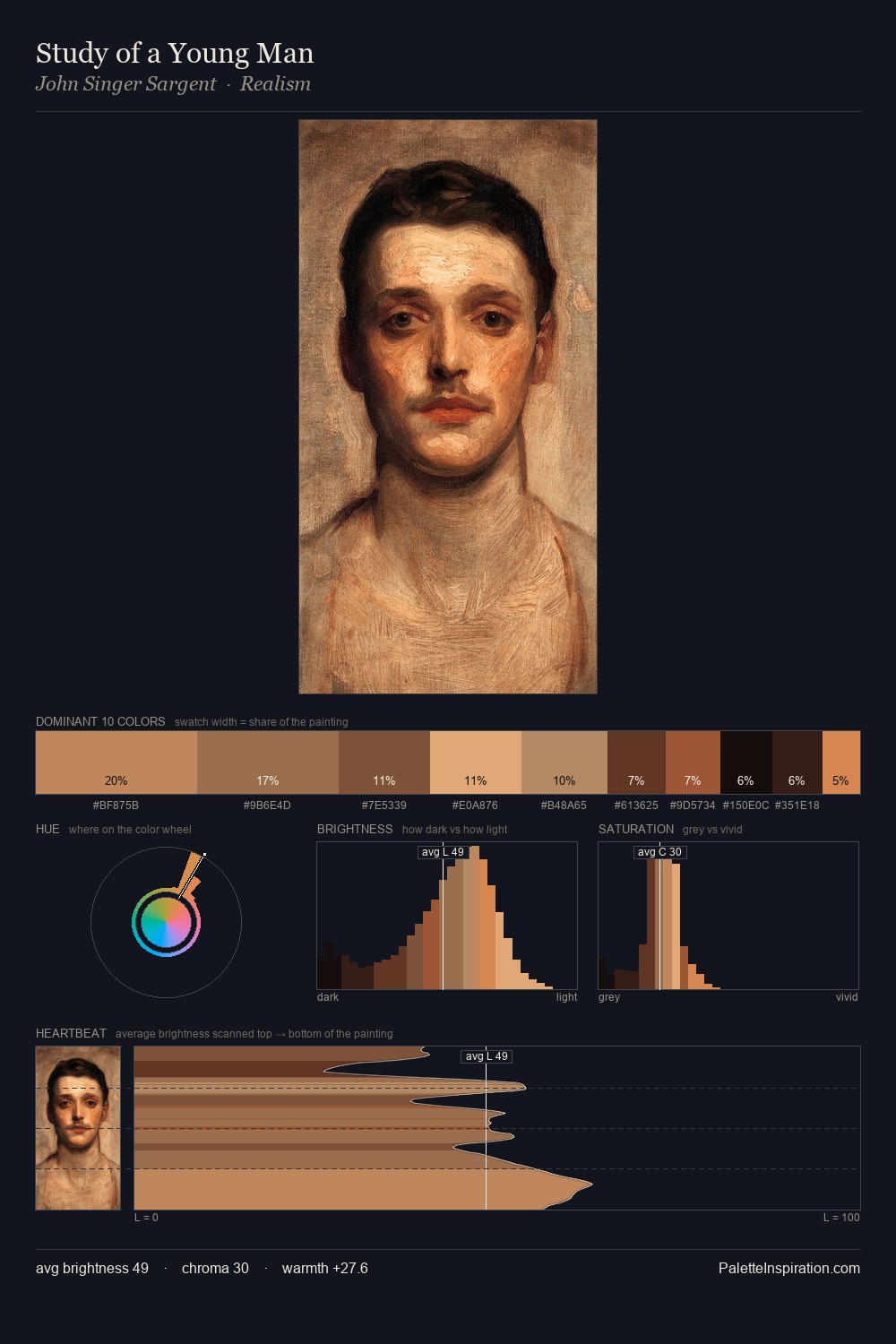Click the average brightness scanned caption

pyautogui.click(x=254, y=1034)
